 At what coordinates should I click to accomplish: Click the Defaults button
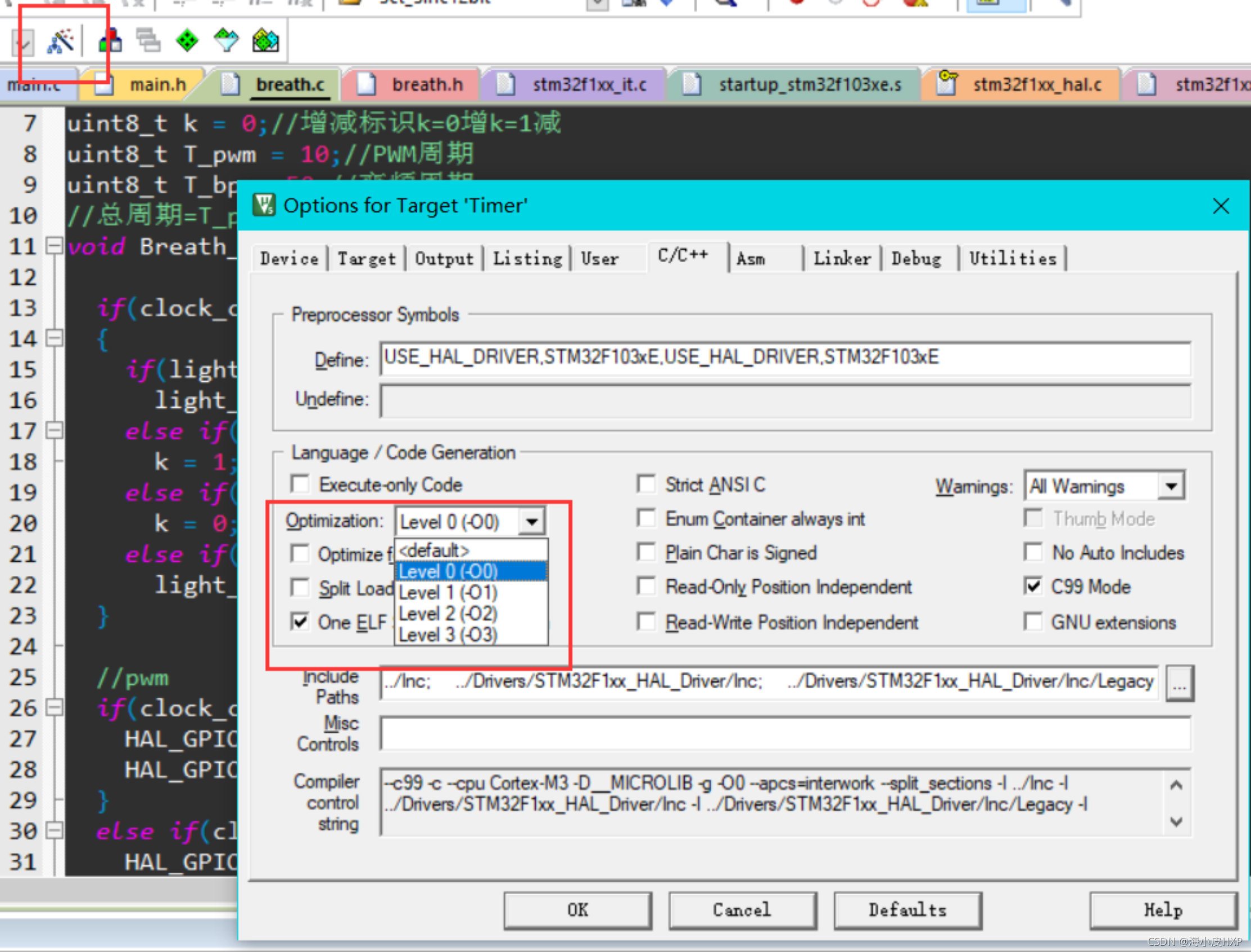coord(907,910)
